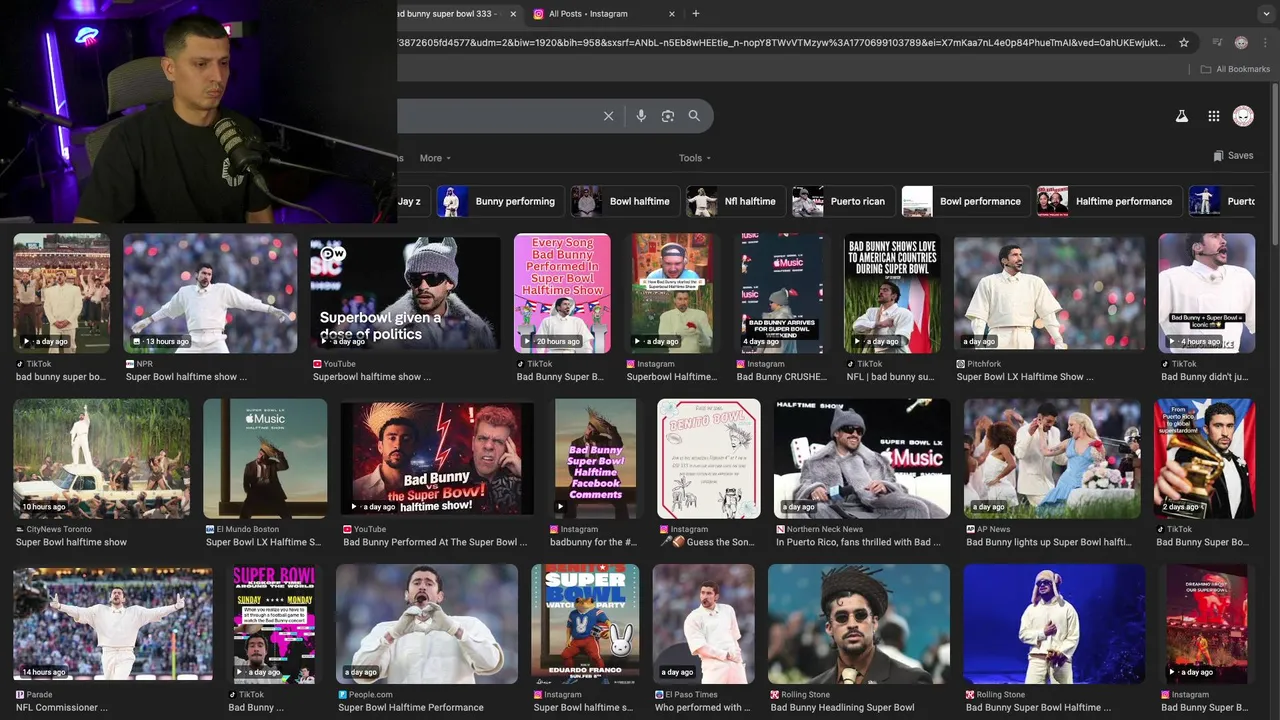Open the Benito Bowl Instagram image
This screenshot has height=720, width=1280.
[709, 458]
